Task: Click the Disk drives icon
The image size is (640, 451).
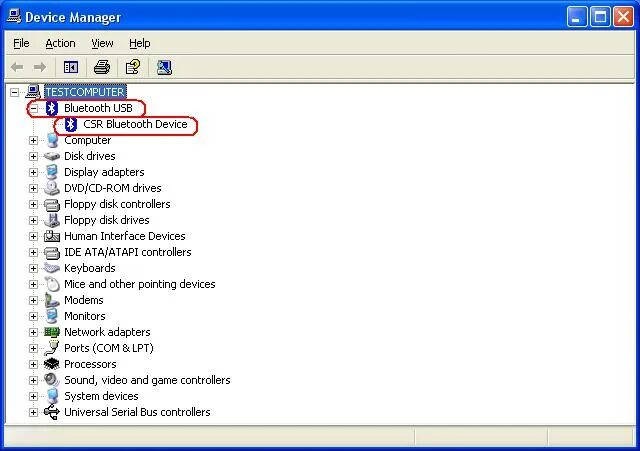Action: [x=51, y=156]
